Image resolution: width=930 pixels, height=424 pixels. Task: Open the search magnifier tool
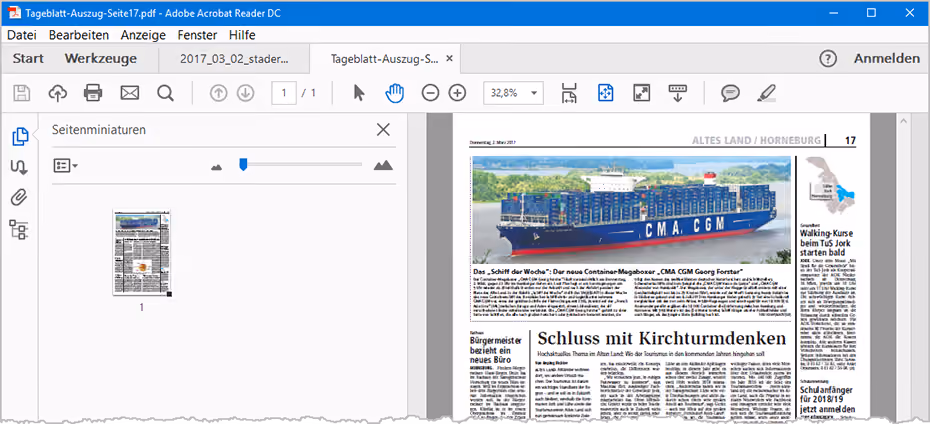pos(165,93)
